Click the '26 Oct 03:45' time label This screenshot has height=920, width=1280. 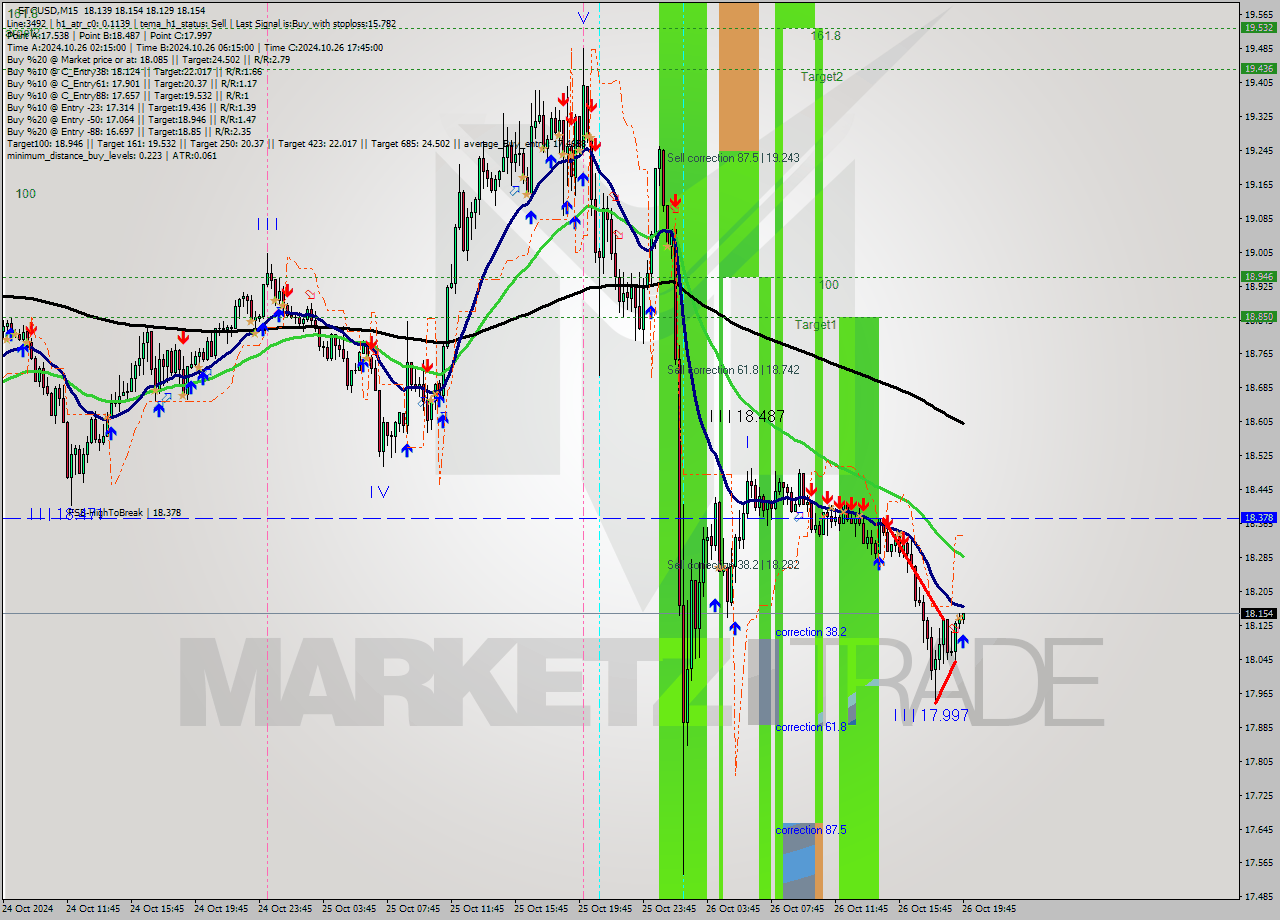point(733,909)
